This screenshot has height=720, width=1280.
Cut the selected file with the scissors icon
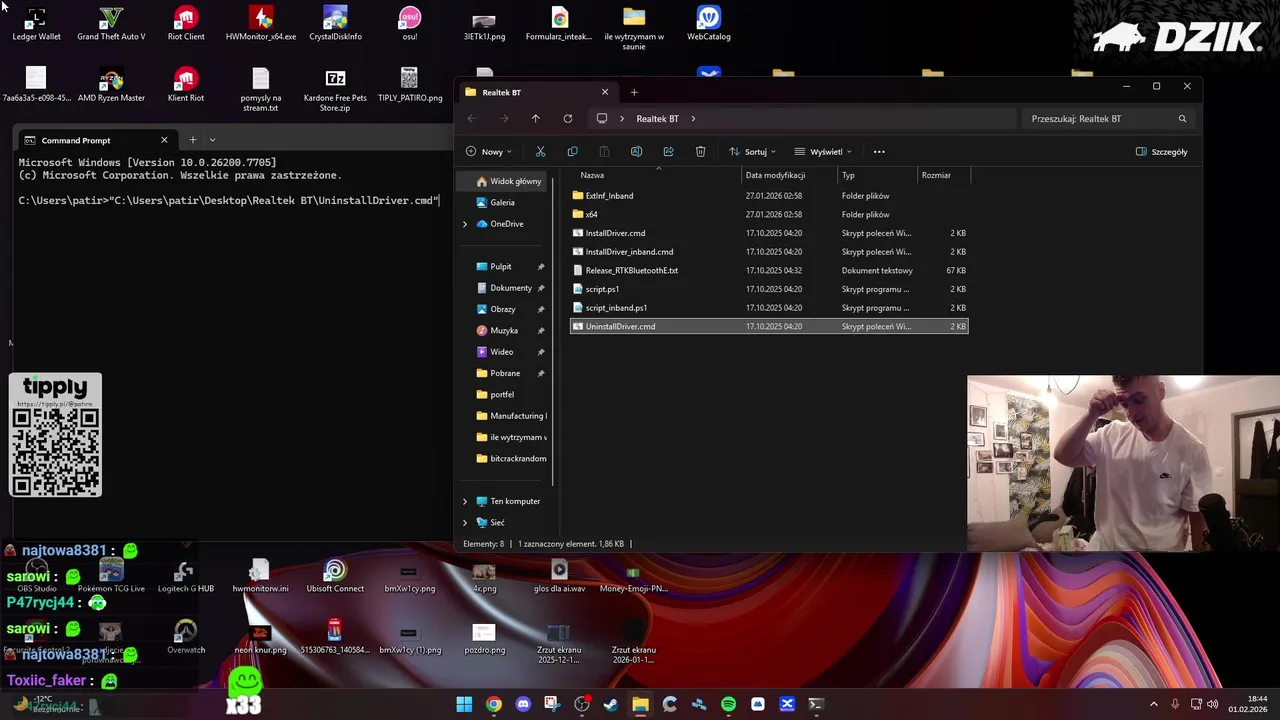click(x=540, y=152)
